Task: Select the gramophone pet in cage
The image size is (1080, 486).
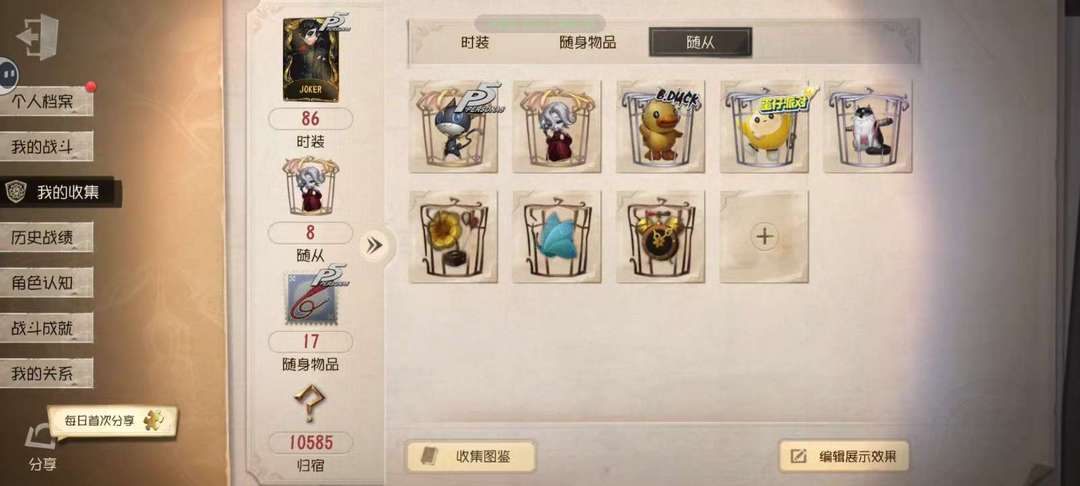Action: 453,237
